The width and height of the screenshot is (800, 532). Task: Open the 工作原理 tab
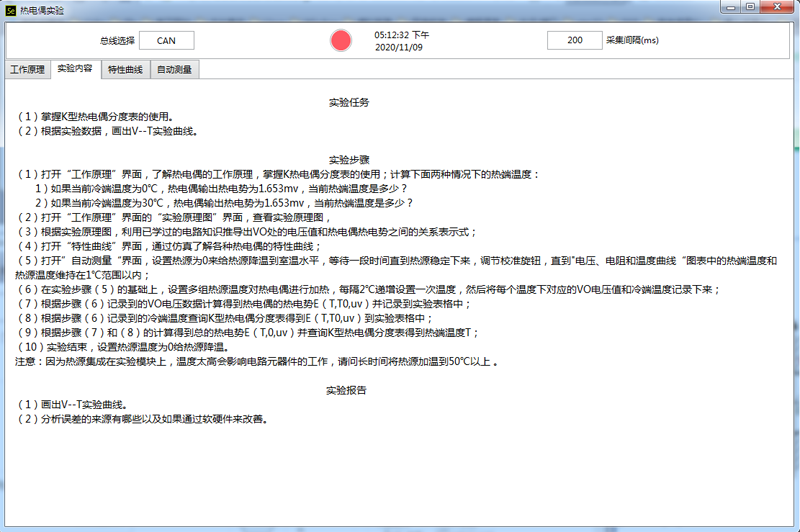[x=28, y=70]
